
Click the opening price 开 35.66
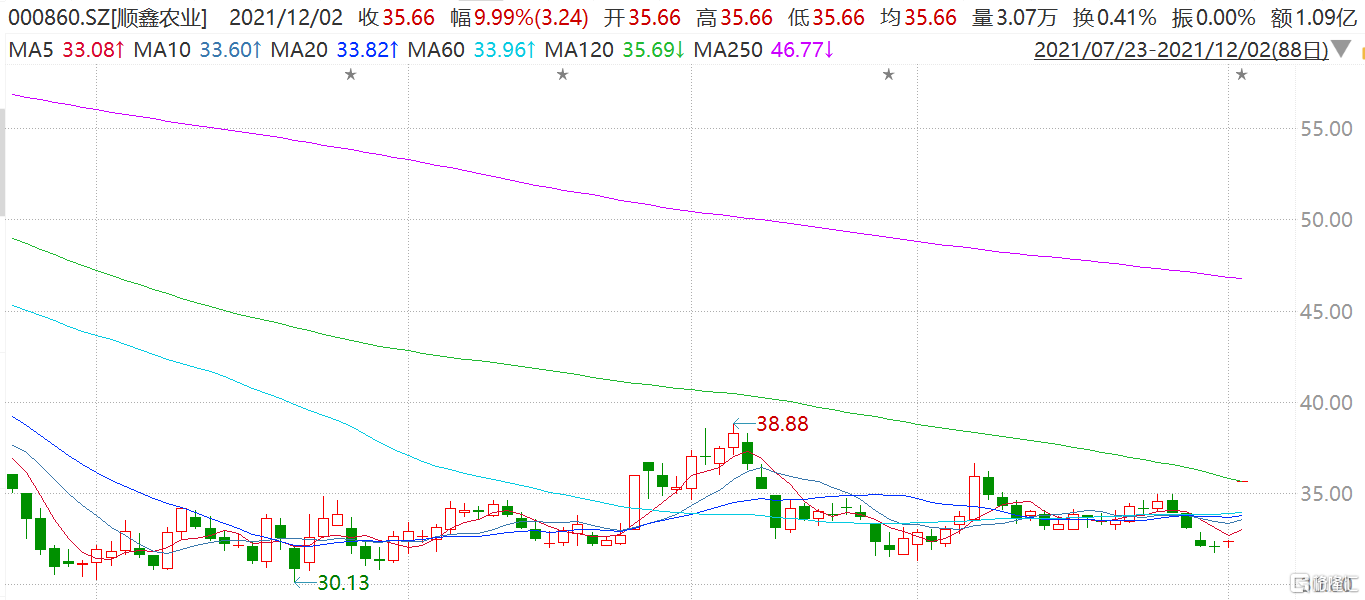641,17
